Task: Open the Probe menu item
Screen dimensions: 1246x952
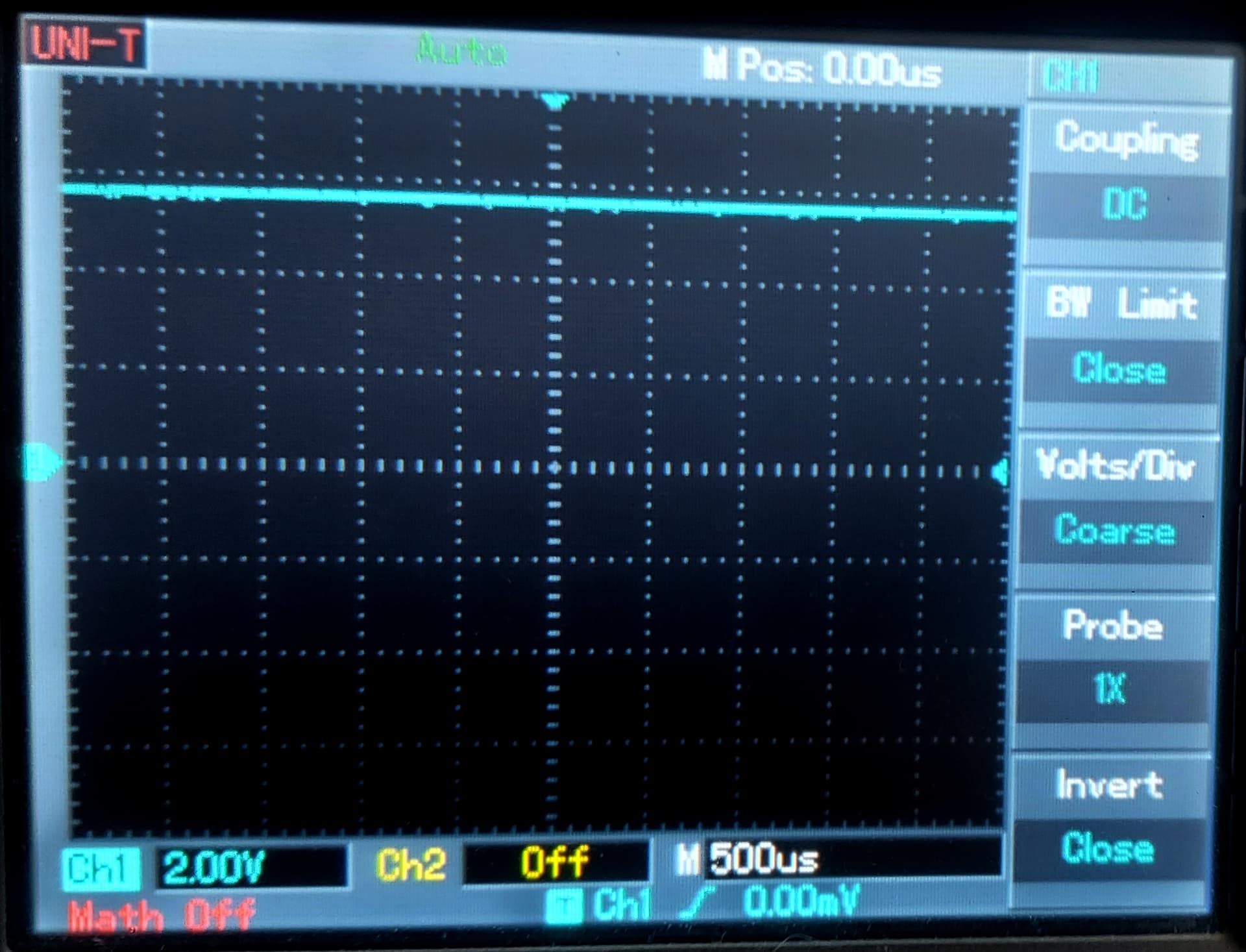Action: 1112,626
